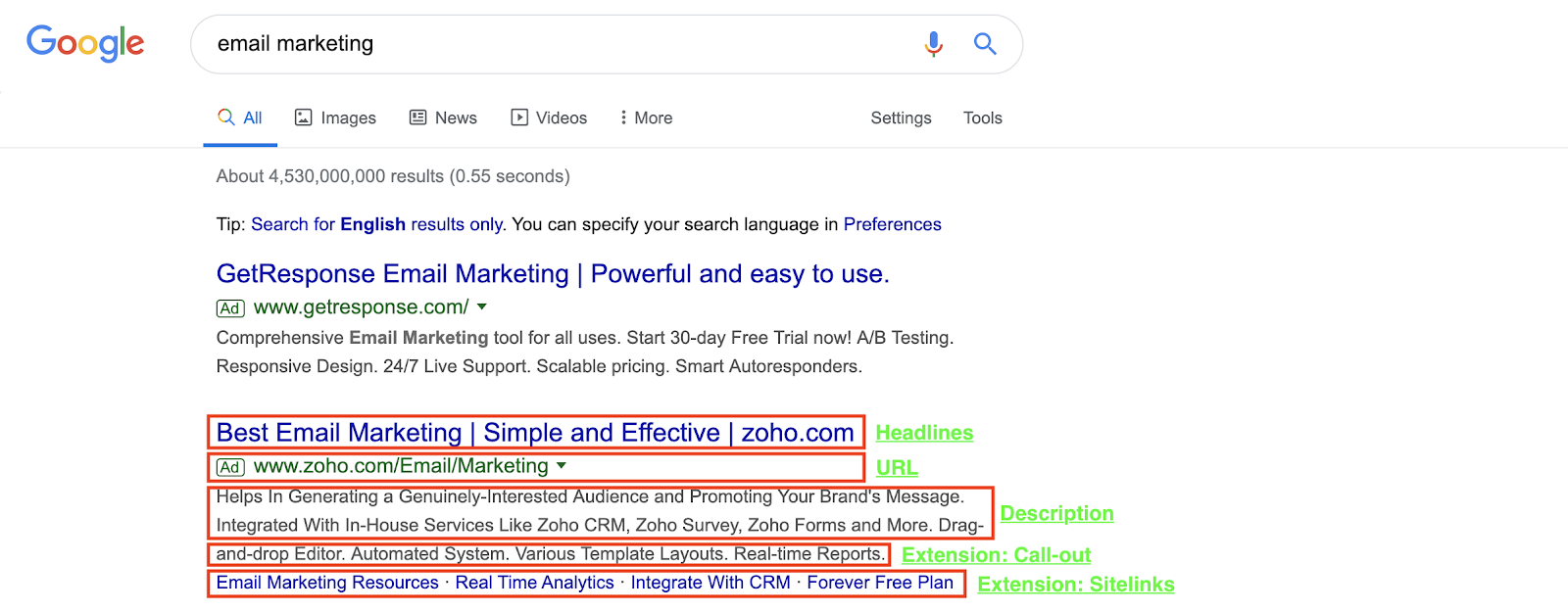Open the GetResponse Email Marketing ad headline
1568x612 pixels.
point(553,274)
